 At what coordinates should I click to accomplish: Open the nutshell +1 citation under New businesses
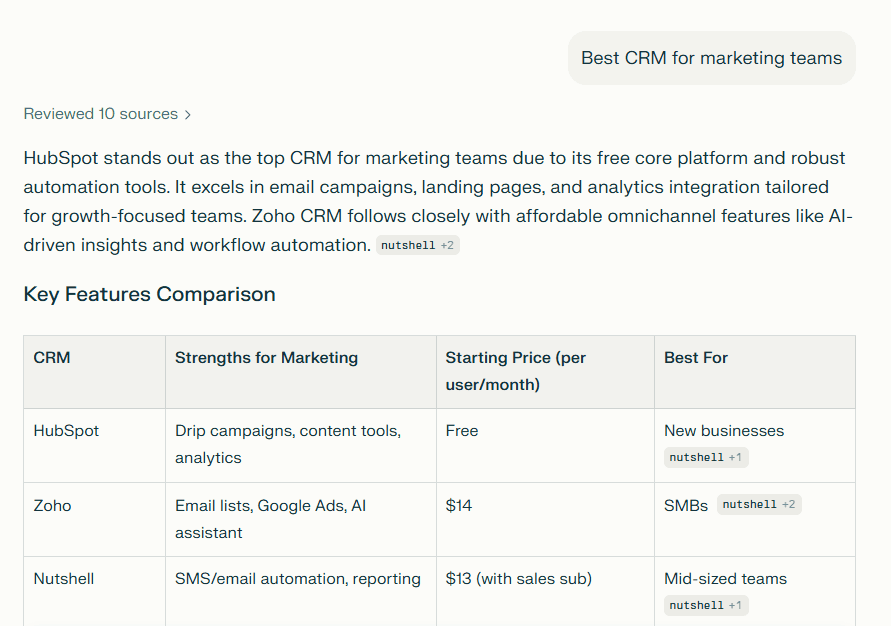706,457
